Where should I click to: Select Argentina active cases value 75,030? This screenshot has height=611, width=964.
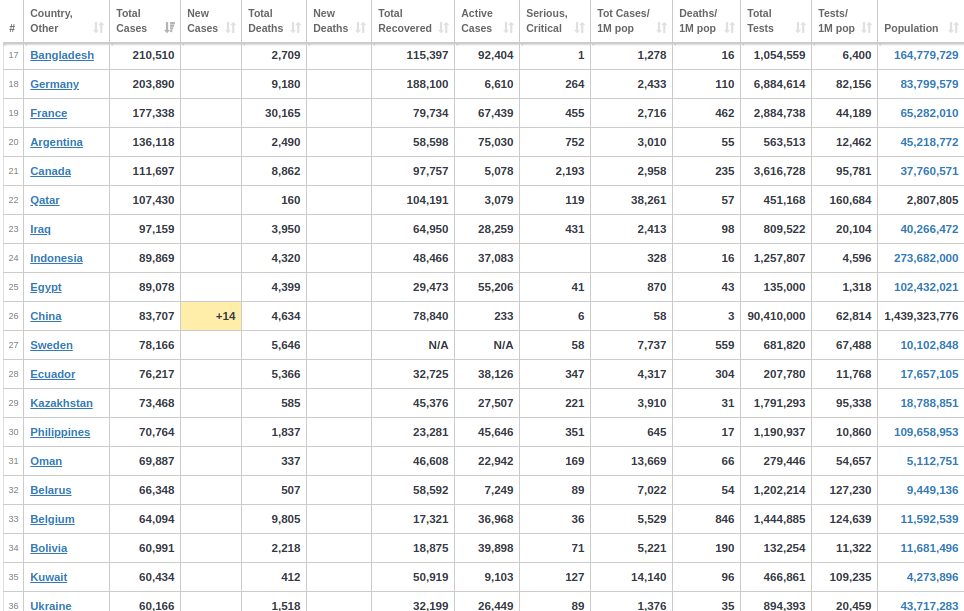click(x=496, y=142)
